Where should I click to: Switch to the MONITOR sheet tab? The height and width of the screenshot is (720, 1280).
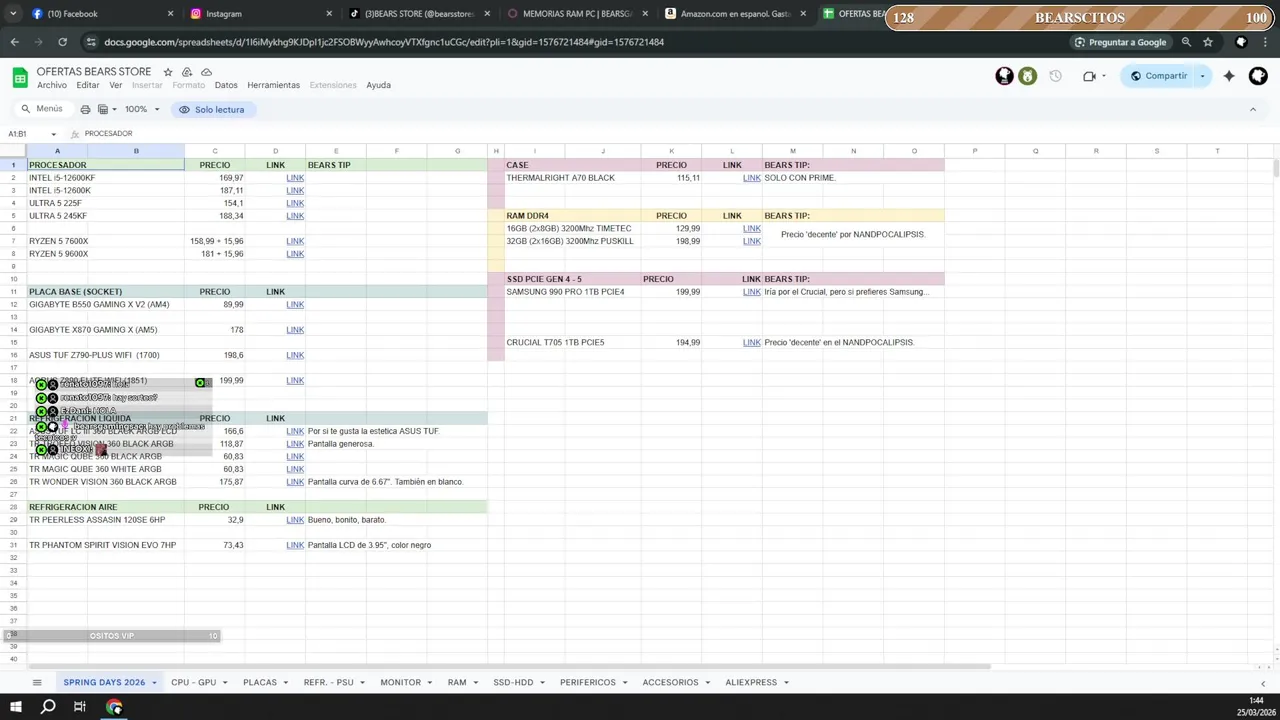pos(400,682)
